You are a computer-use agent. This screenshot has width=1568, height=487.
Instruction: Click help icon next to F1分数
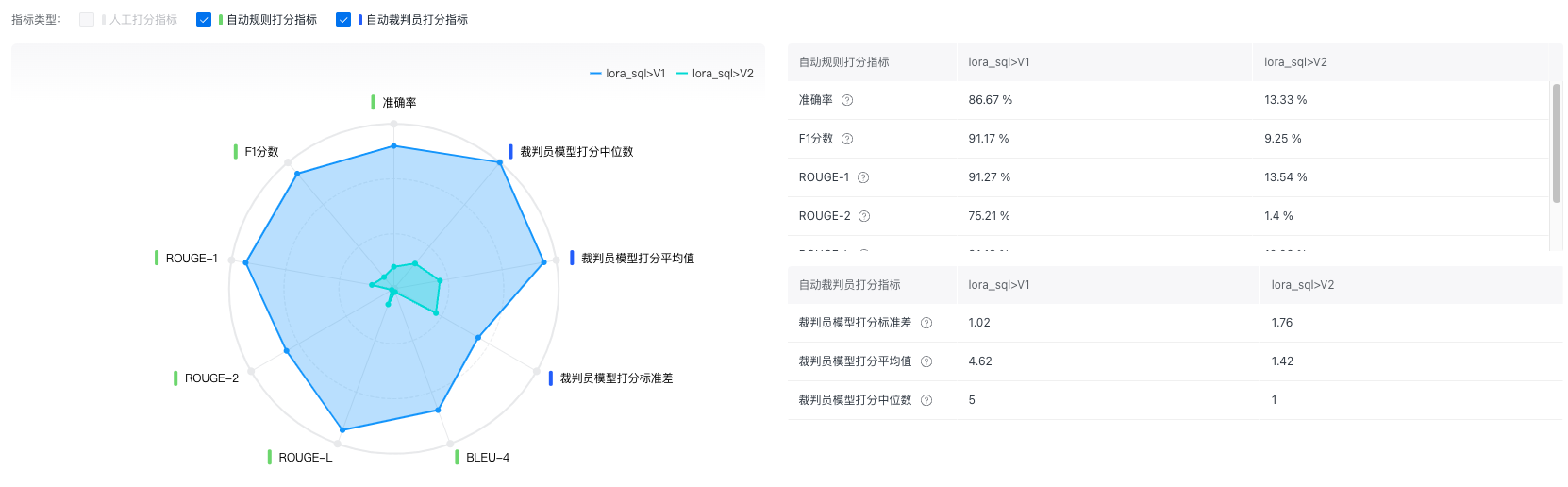click(x=847, y=139)
